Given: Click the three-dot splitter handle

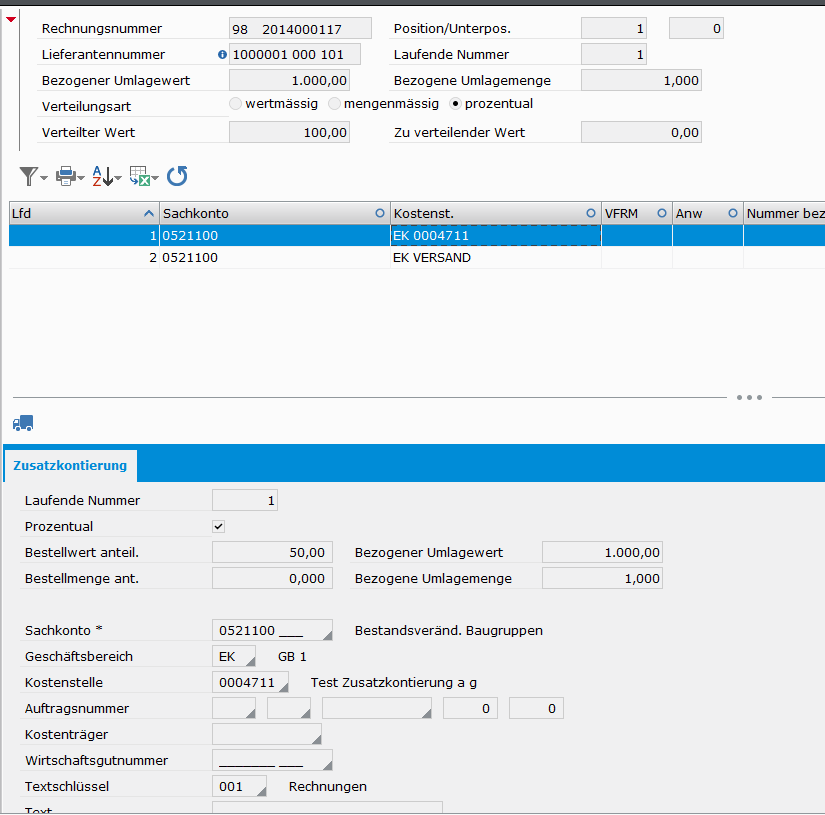Looking at the screenshot, I should click(749, 397).
